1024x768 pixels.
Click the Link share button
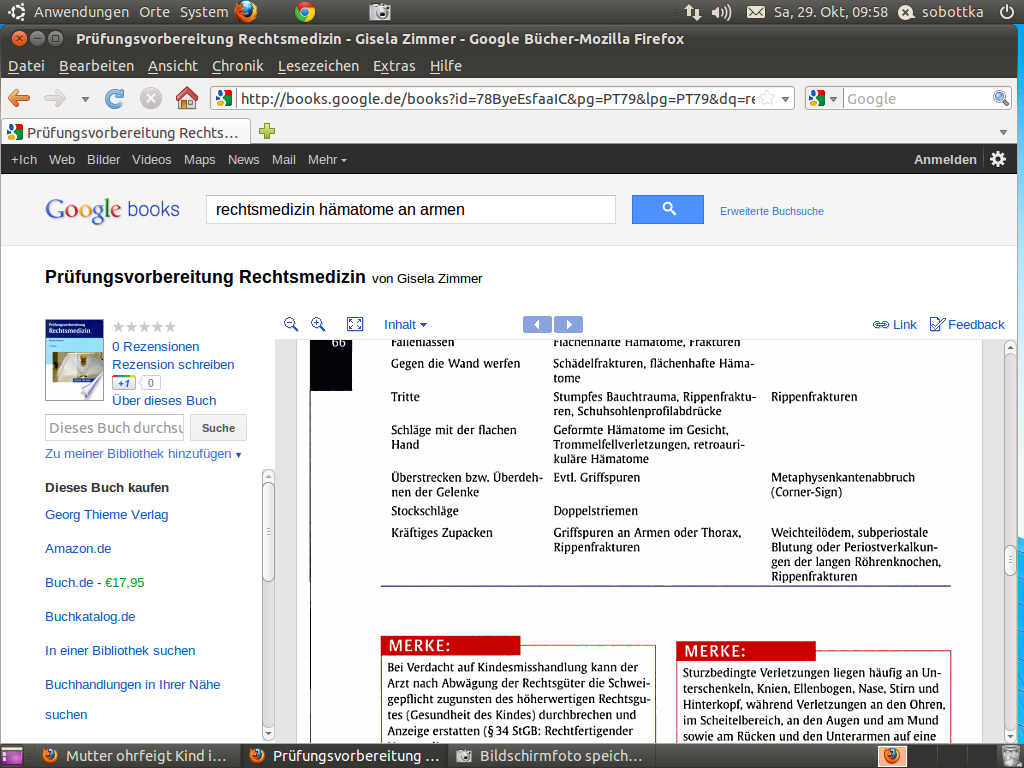895,325
